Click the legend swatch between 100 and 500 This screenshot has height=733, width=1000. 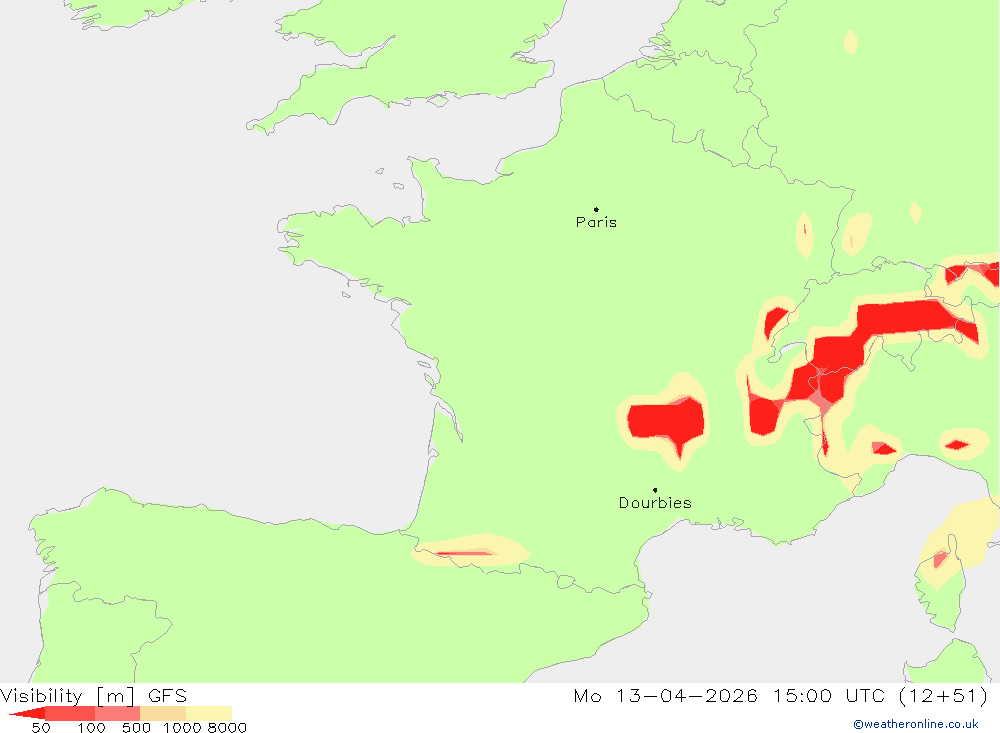click(117, 713)
